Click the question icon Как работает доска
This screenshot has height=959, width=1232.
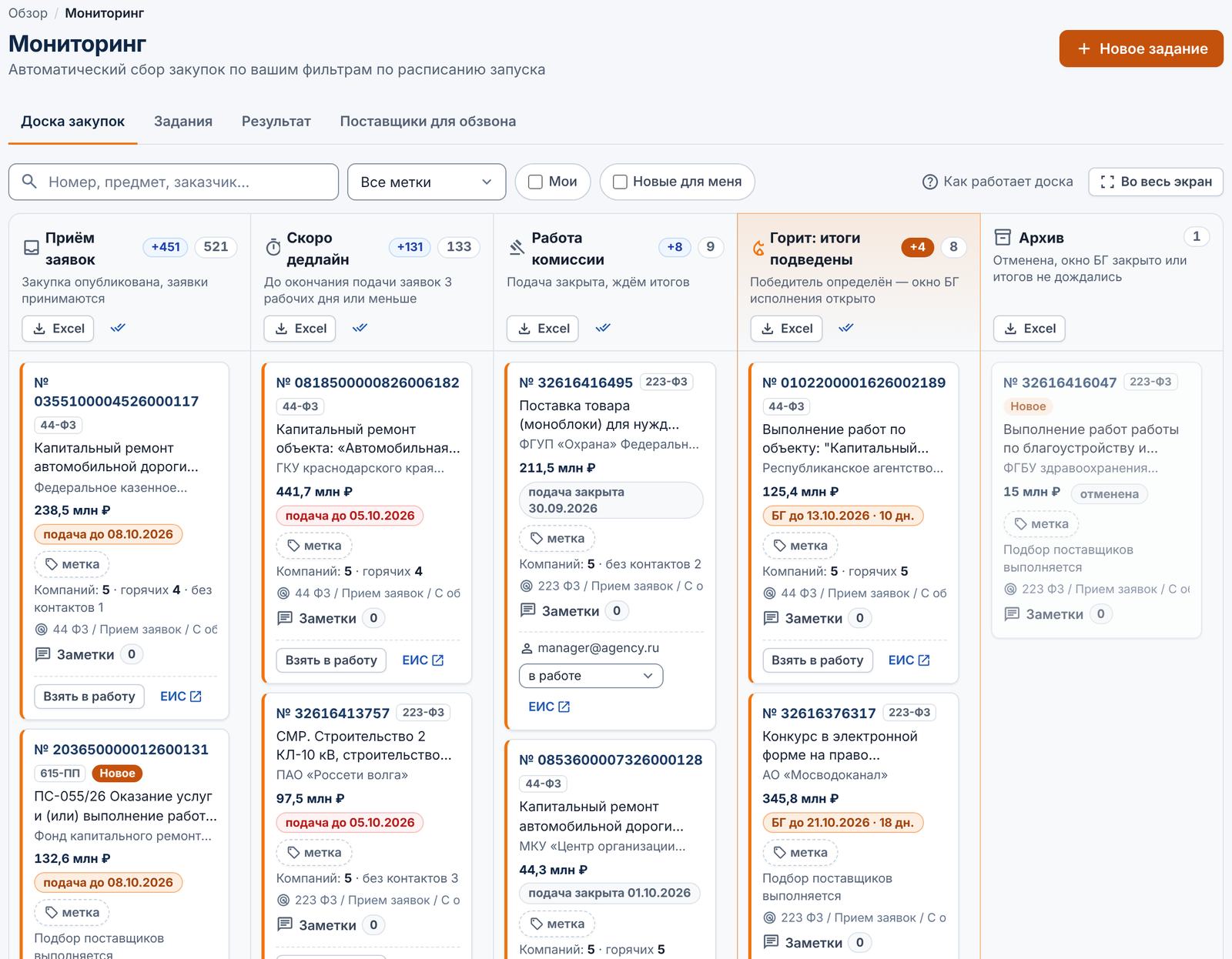pos(930,182)
